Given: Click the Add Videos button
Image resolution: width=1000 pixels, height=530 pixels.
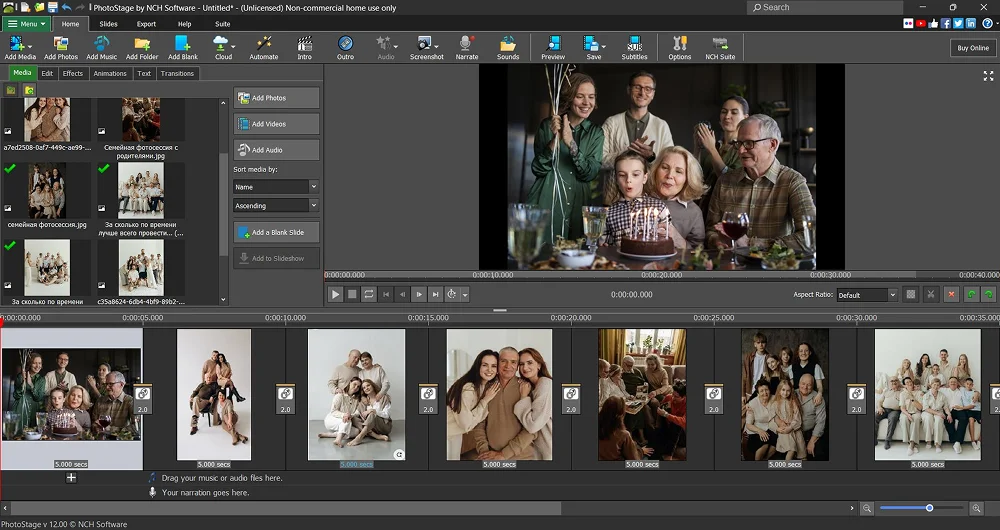Looking at the screenshot, I should 277,124.
